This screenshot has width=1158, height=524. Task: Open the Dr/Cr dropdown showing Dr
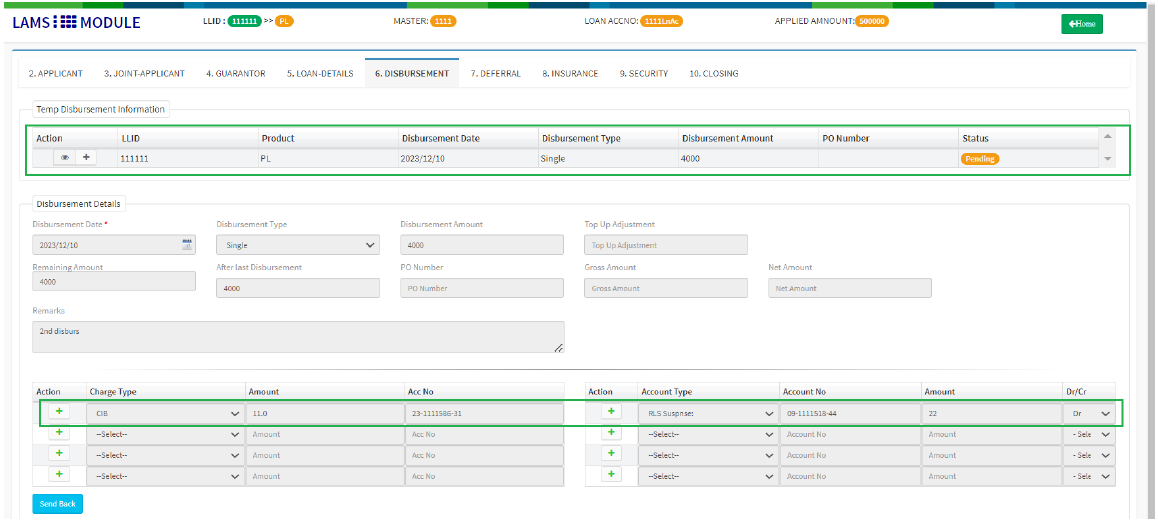[1090, 413]
